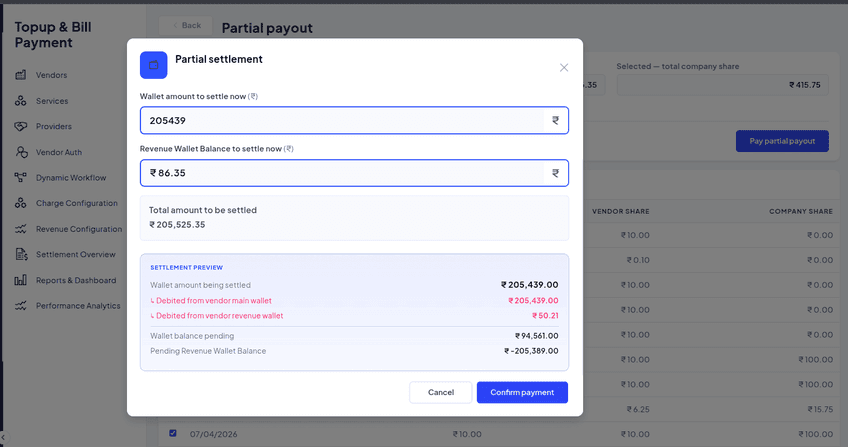Click the ₹6.25 vendor share cell
848x447 pixels.
pos(638,409)
